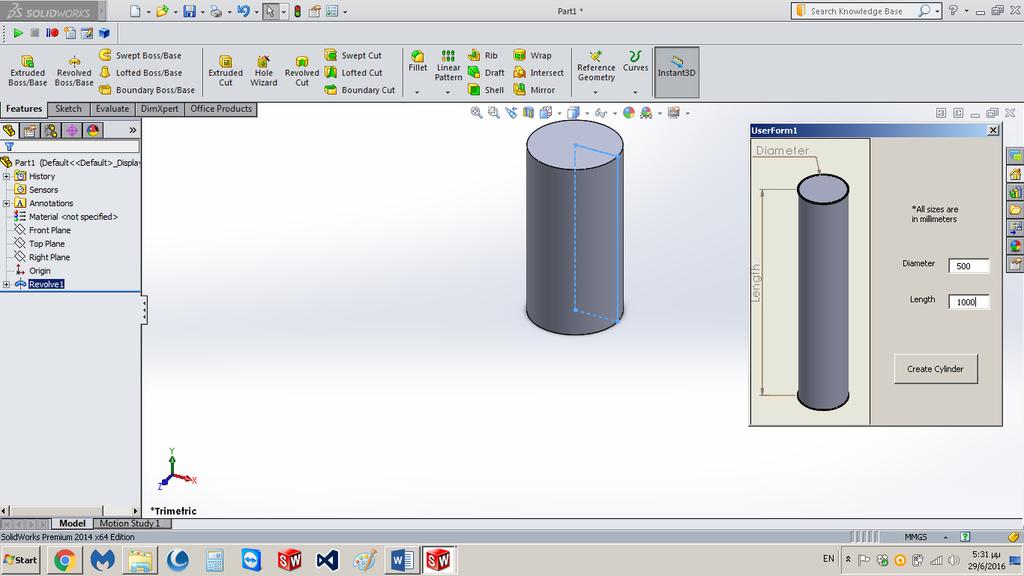
Task: Undo the last action
Action: tap(243, 11)
